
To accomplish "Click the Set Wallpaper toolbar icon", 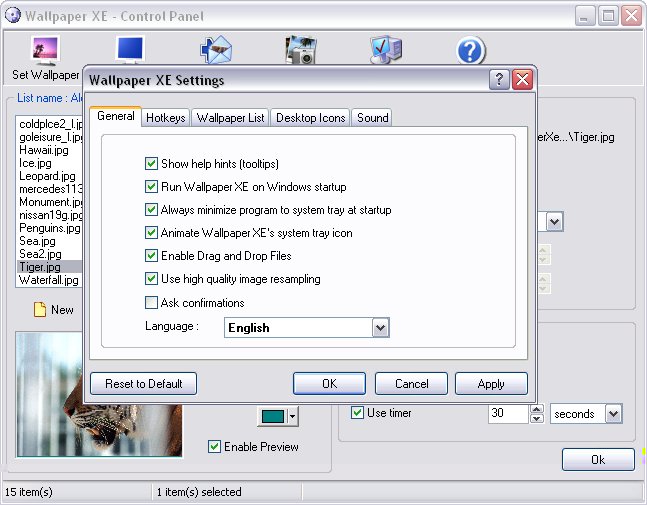I will coord(45,50).
